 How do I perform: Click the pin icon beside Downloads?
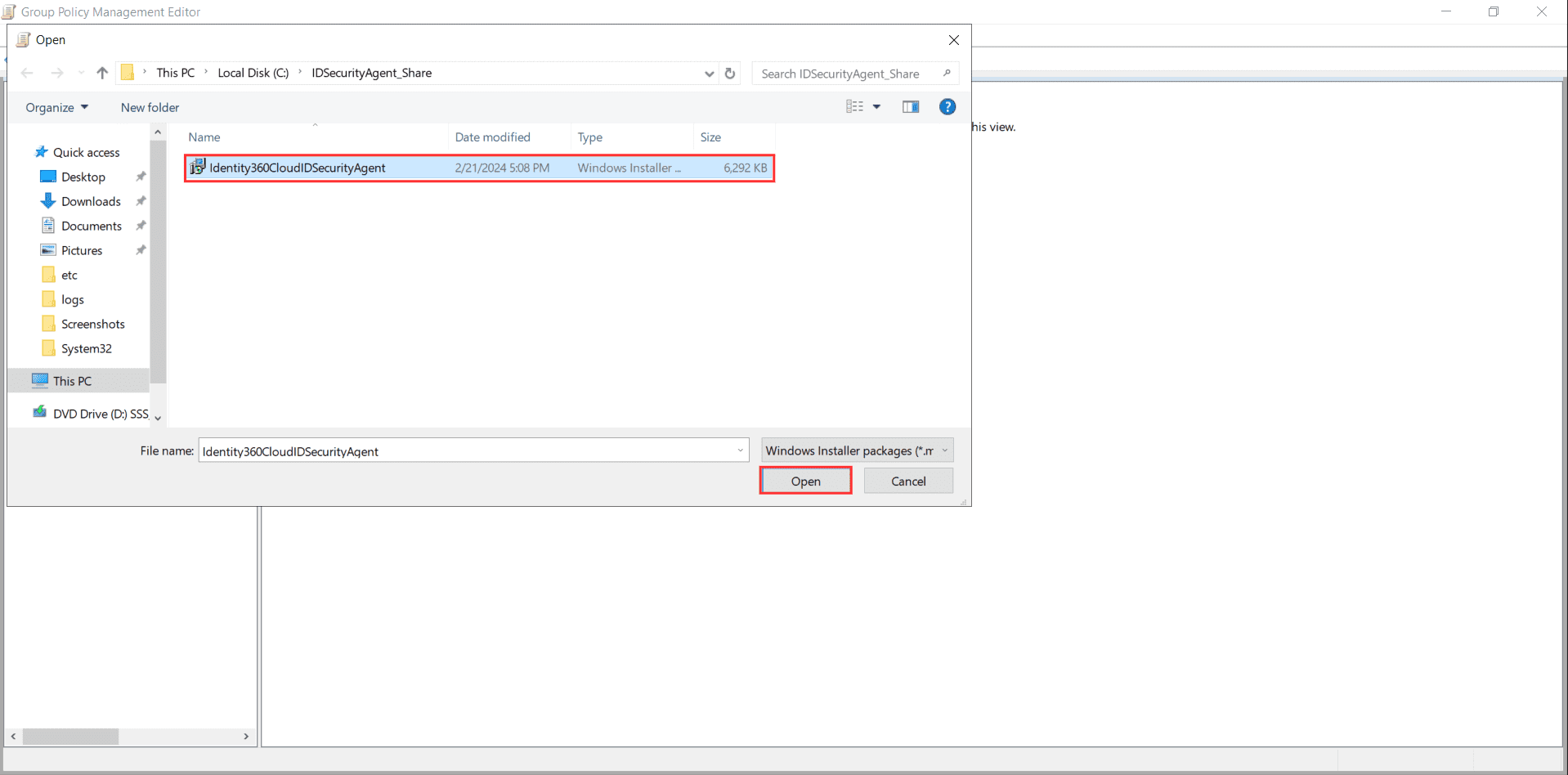coord(141,201)
